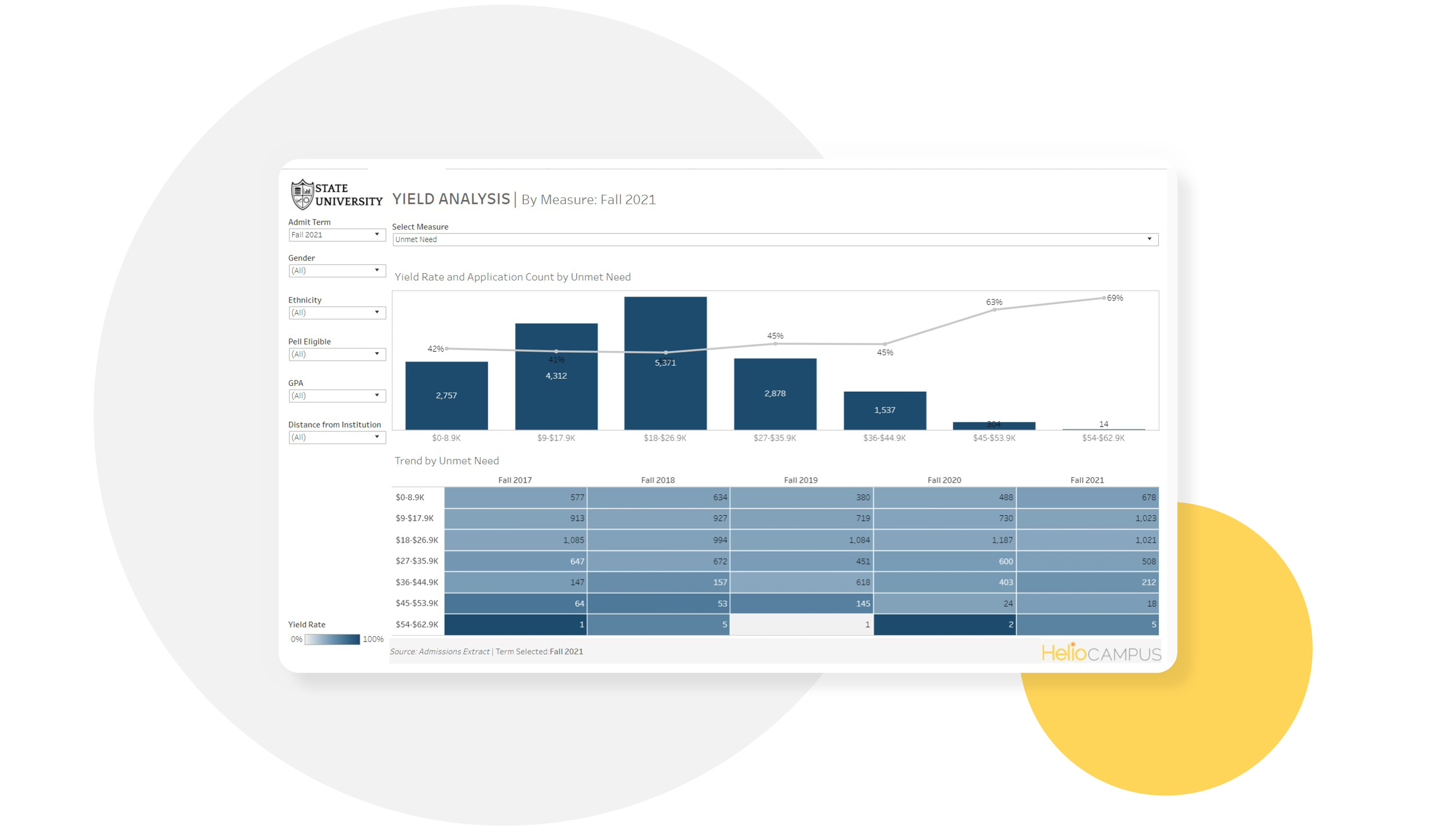Select the short $45-$53.9K bar
Image resolution: width=1456 pixels, height=832 pixels.
[x=994, y=426]
